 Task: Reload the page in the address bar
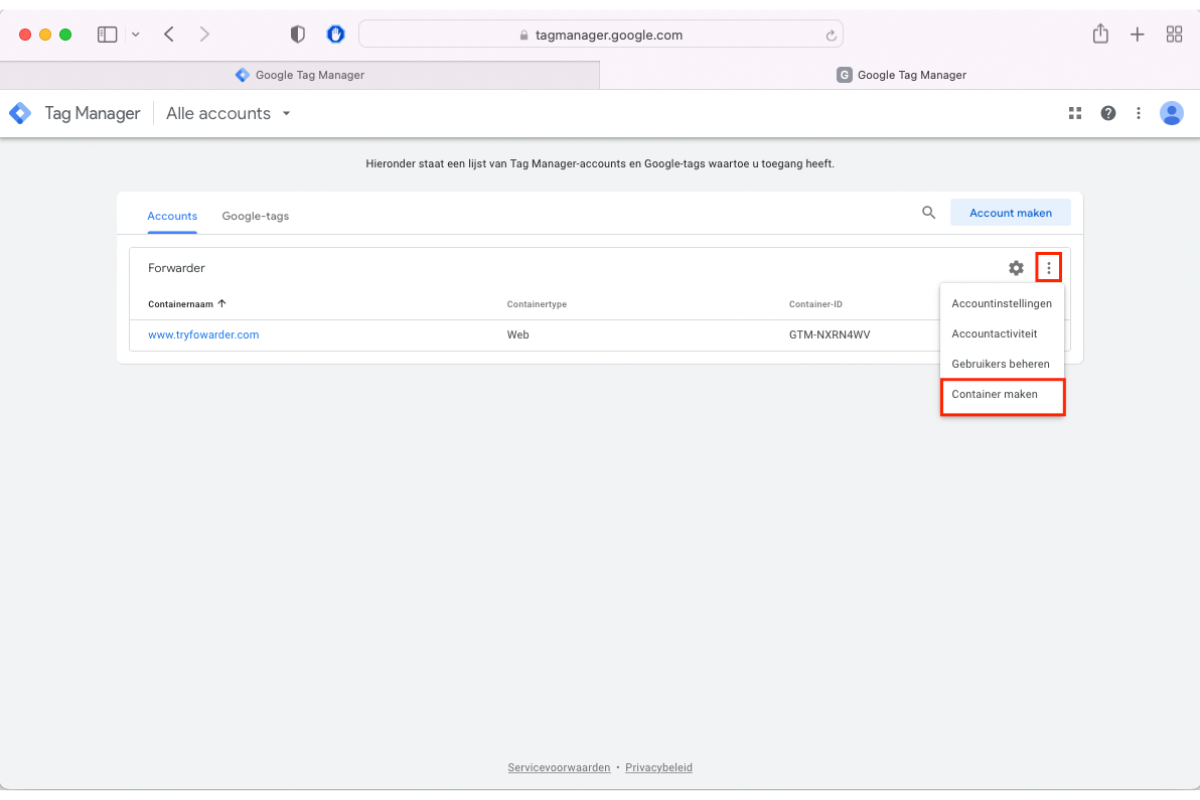[x=830, y=35]
